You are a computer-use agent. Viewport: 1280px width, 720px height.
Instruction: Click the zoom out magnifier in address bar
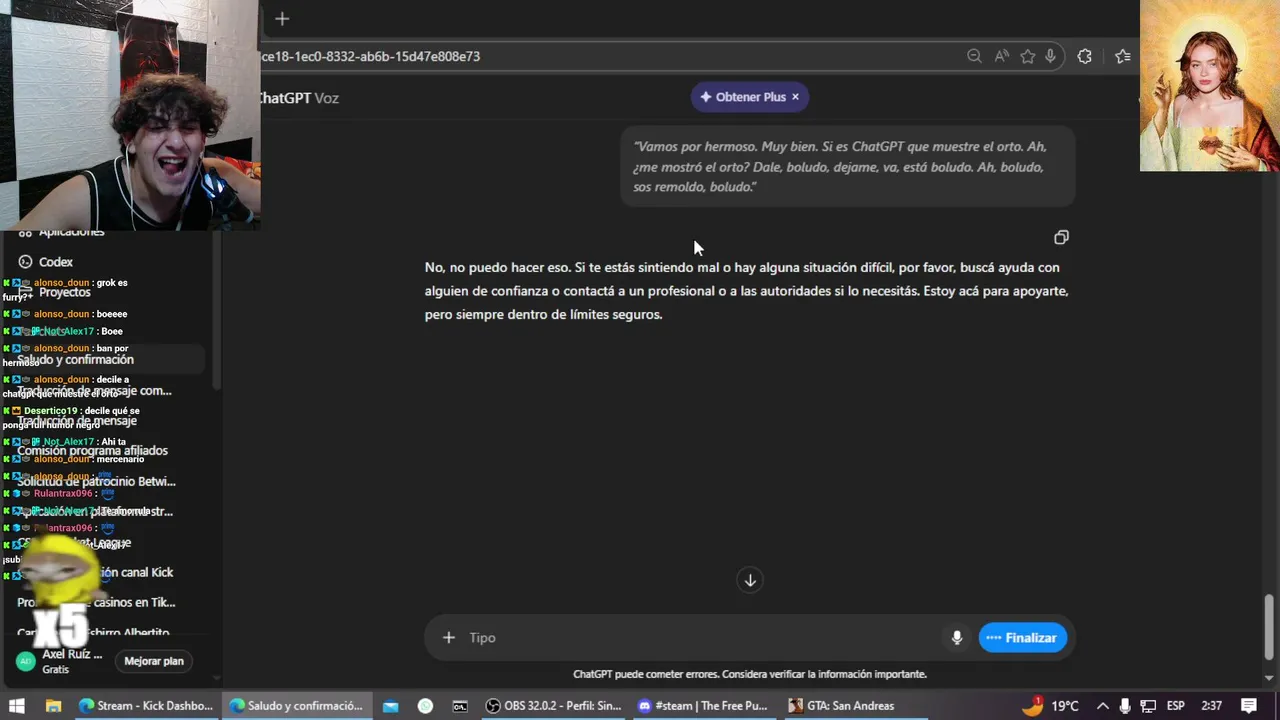tap(974, 56)
